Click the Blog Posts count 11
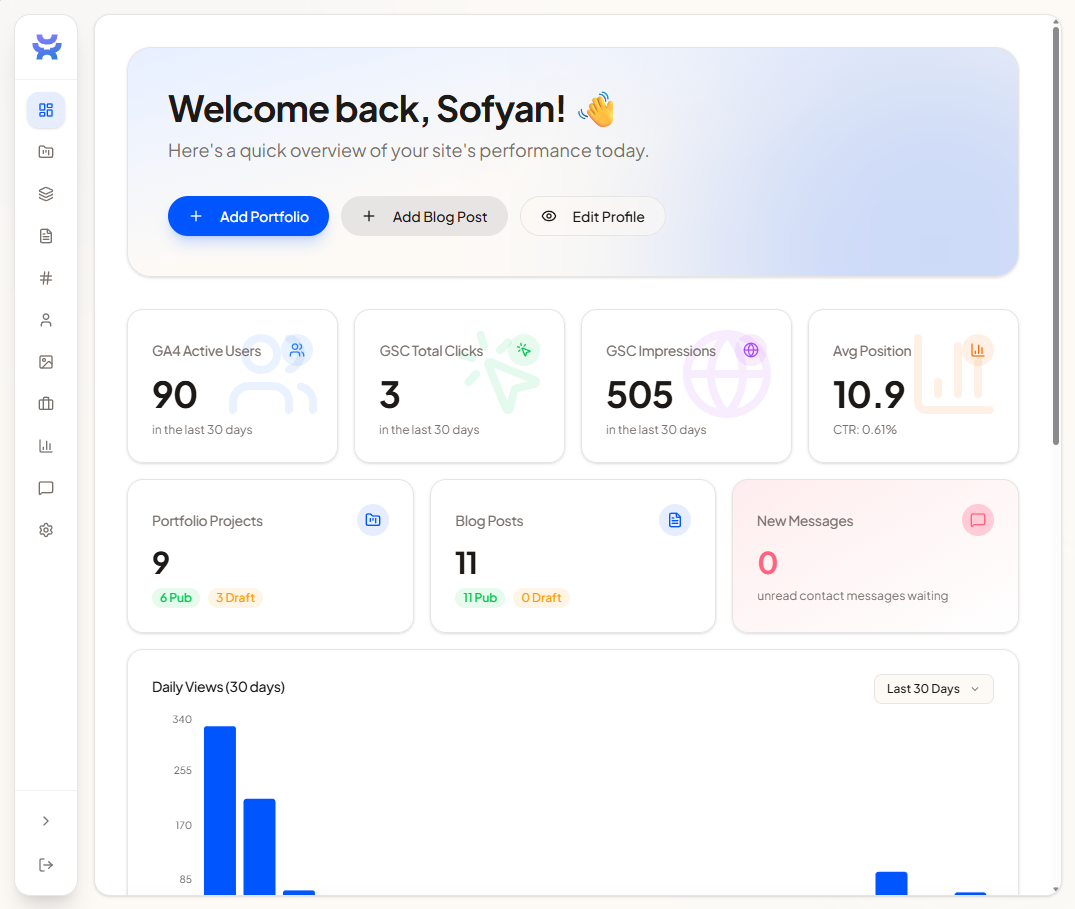1075x909 pixels. point(466,563)
